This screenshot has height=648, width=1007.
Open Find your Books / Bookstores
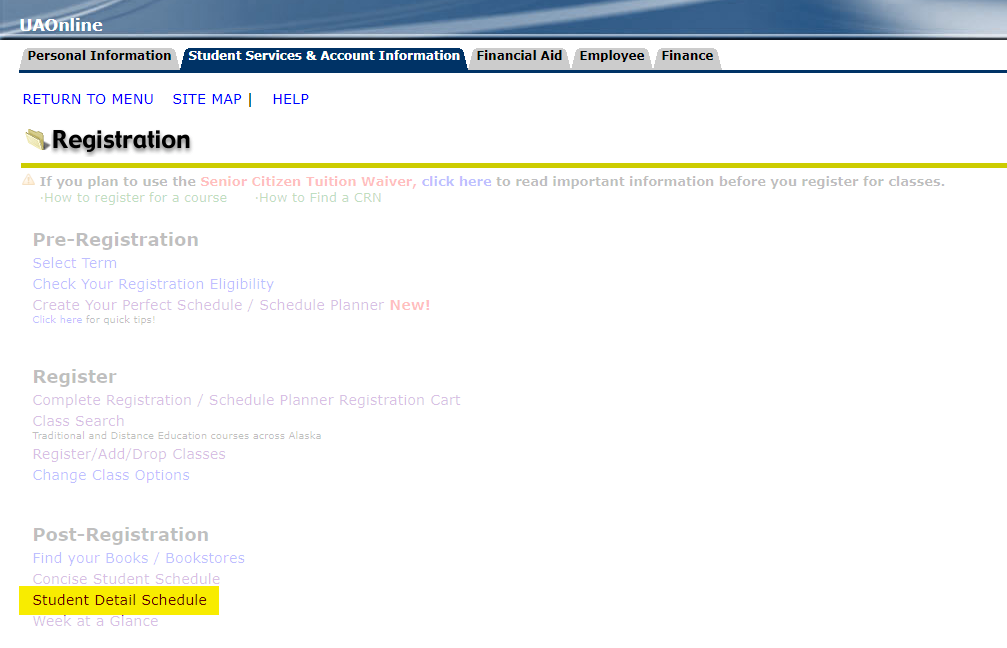click(138, 558)
